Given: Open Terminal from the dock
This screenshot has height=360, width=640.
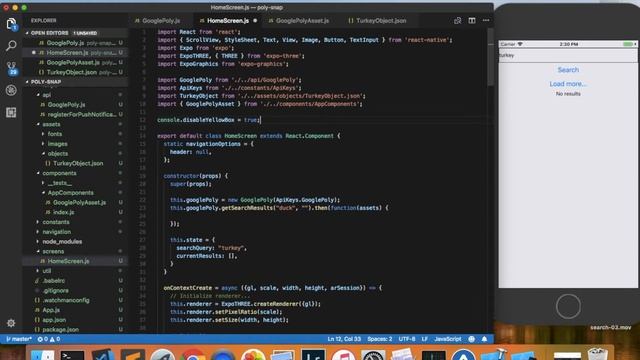Looking at the screenshot, I should (x=72, y=355).
